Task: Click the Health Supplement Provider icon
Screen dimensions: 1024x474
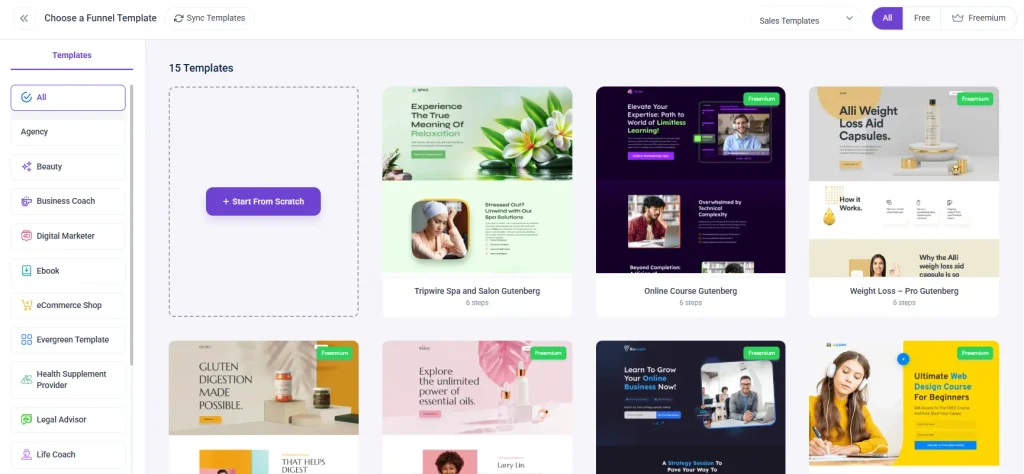Action: pyautogui.click(x=26, y=379)
